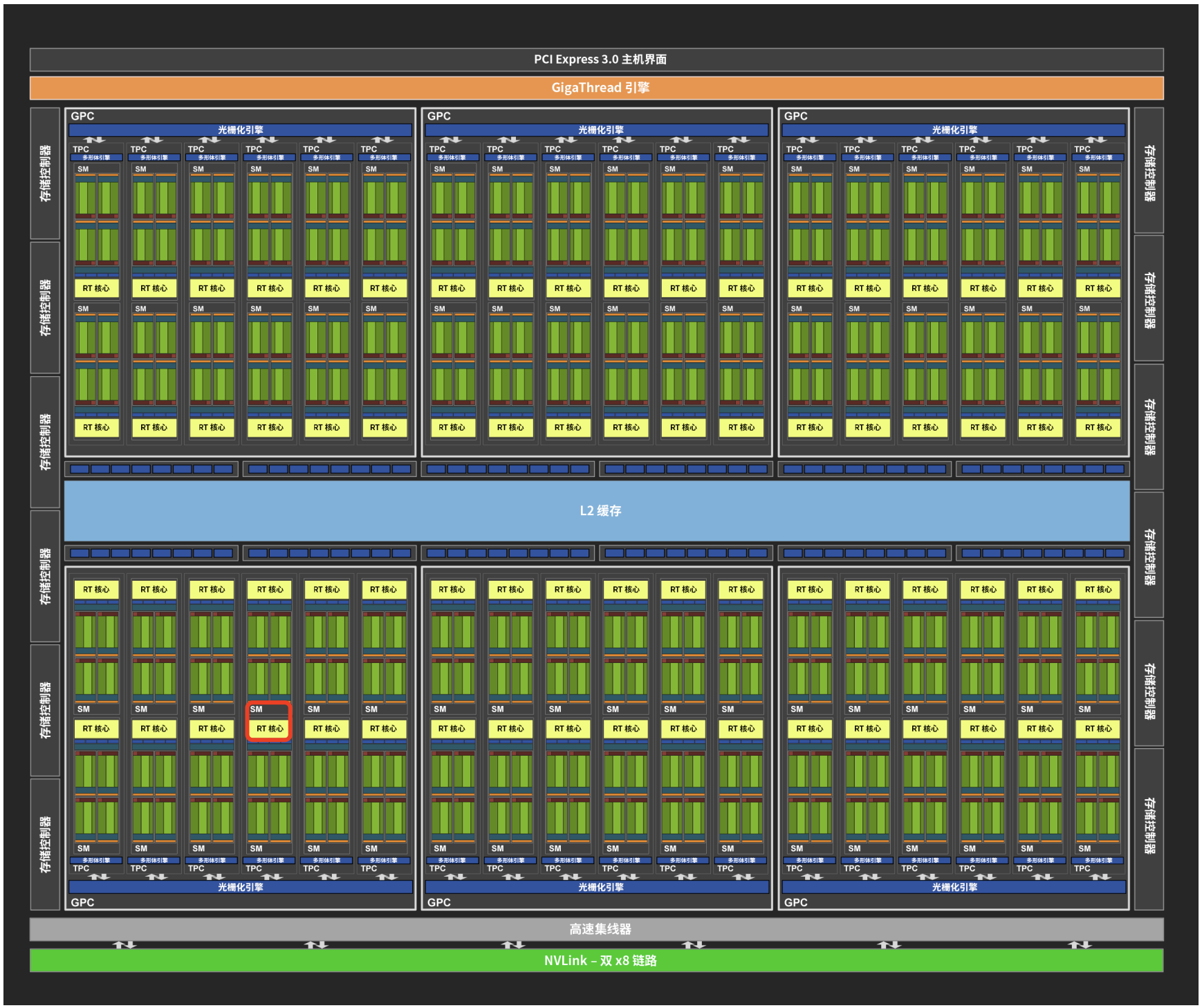The width and height of the screenshot is (1202, 1008).
Task: Select 光栅化引擎 bar in the lower-middle GPC
Action: pyautogui.click(x=597, y=887)
